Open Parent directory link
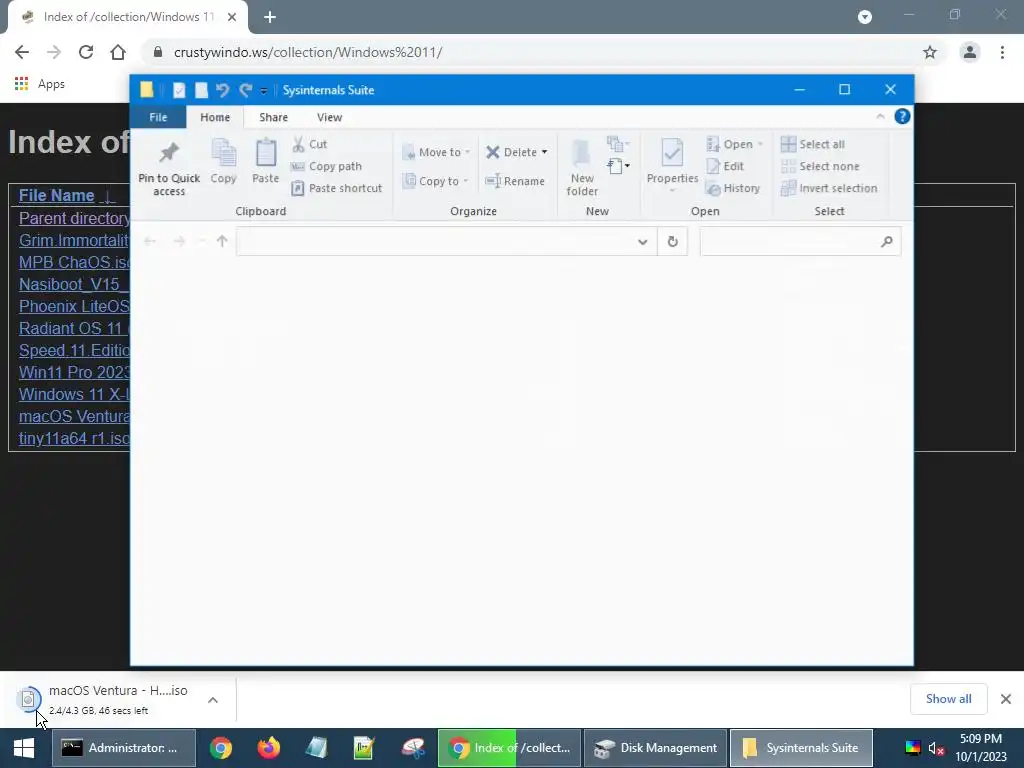 coord(74,218)
